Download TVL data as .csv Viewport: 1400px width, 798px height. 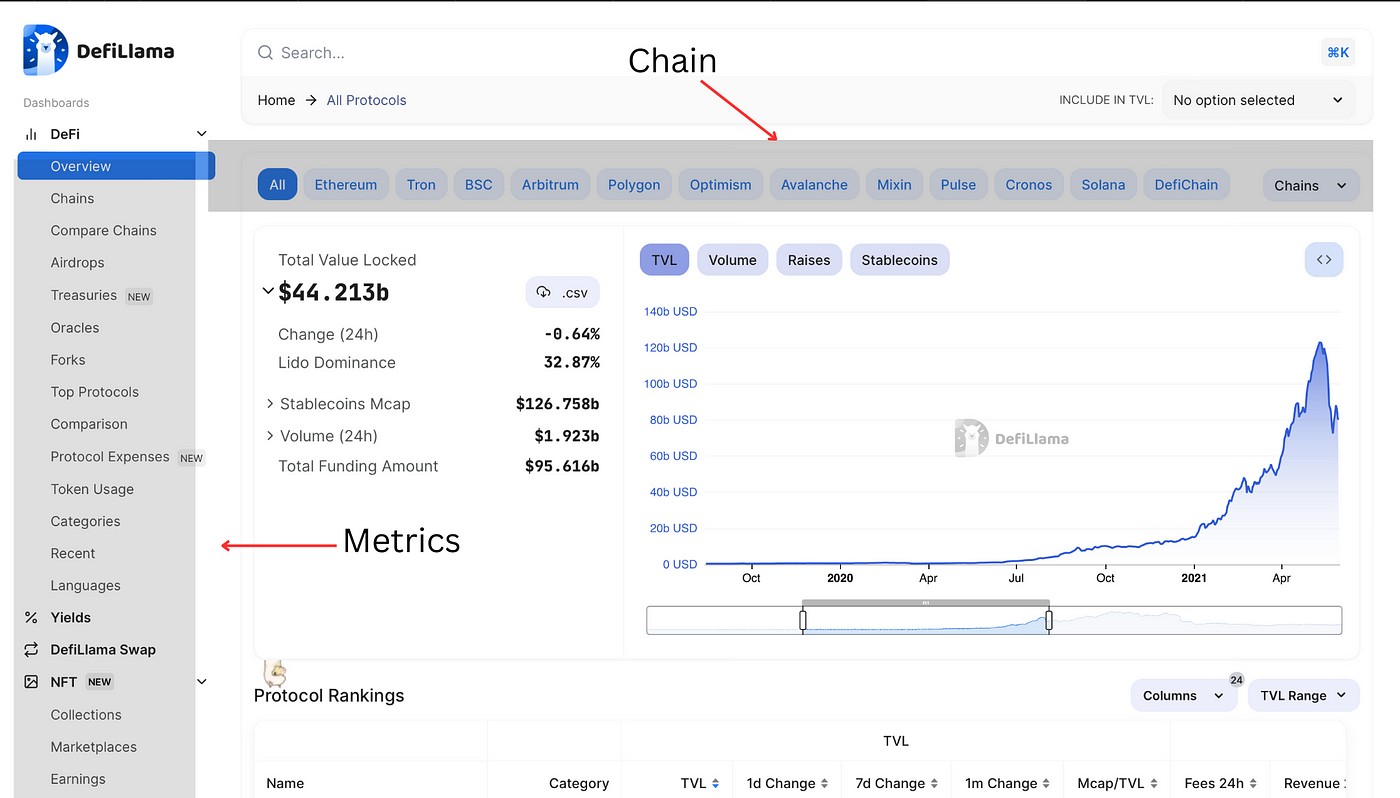coord(562,292)
